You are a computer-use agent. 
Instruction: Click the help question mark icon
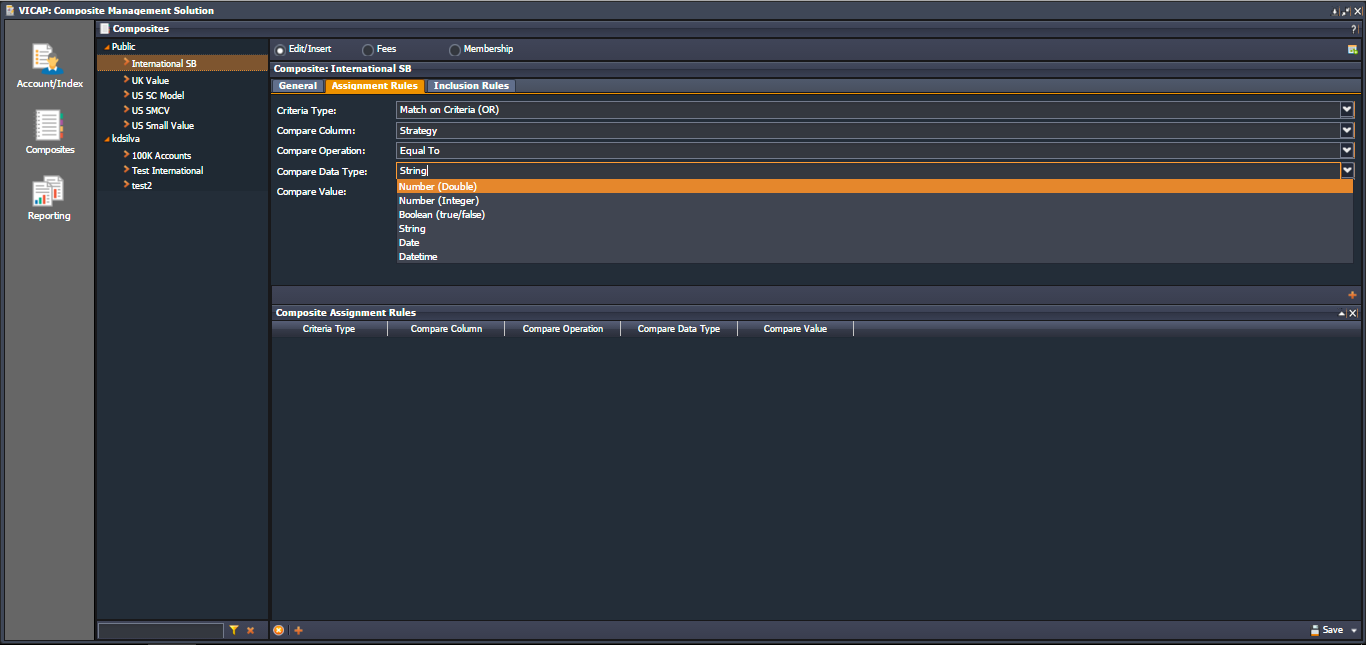[1353, 29]
